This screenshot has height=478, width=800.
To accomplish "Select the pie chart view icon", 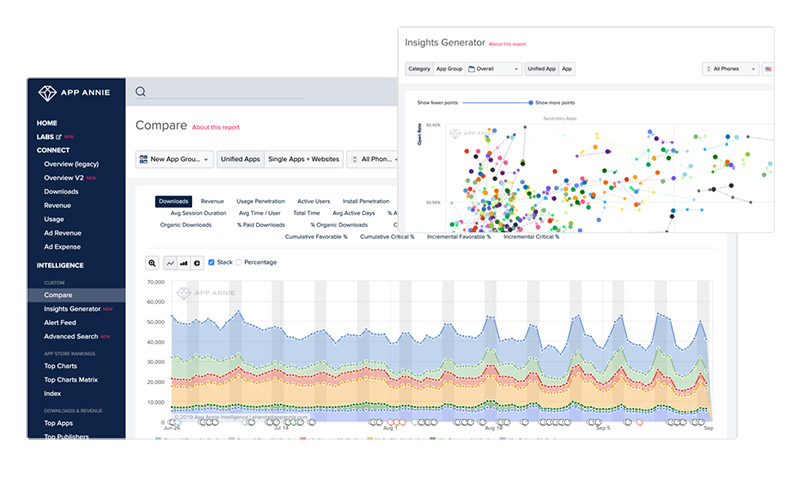I will click(x=197, y=263).
